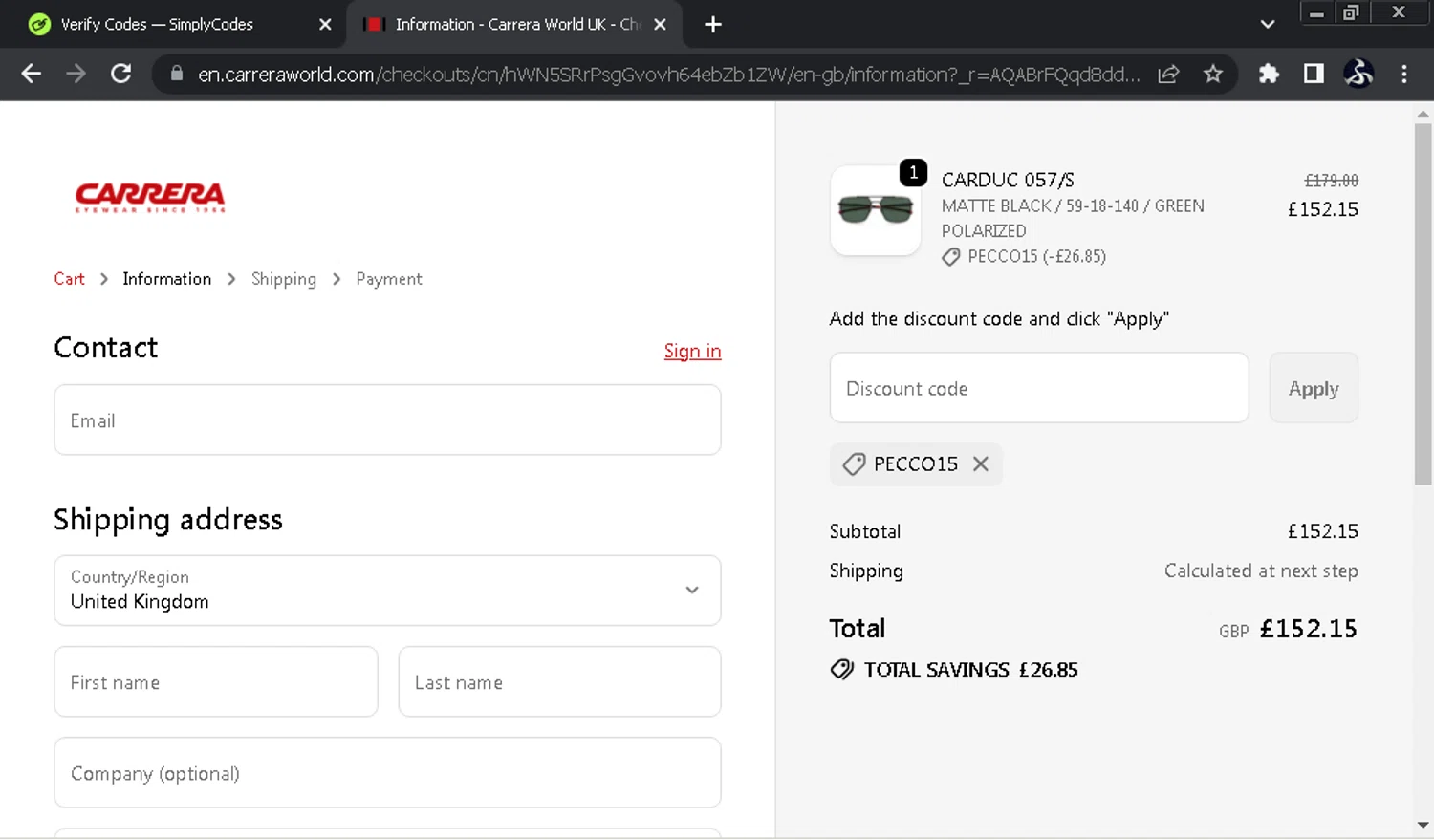Focus the Discount code field
This screenshot has width=1434, height=840.
pyautogui.click(x=1039, y=388)
